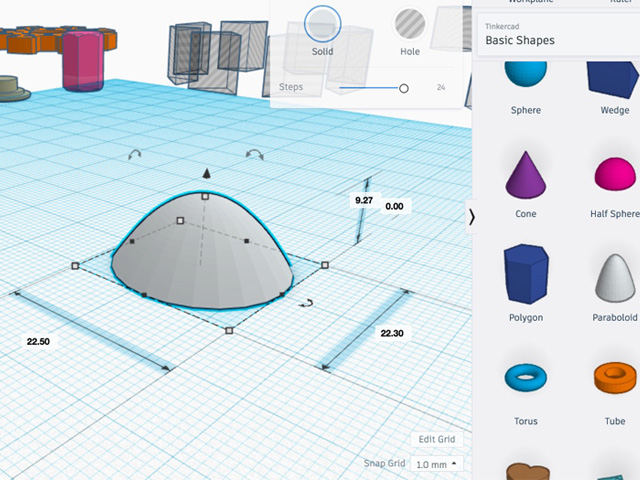Select the Torus shape

(x=525, y=378)
